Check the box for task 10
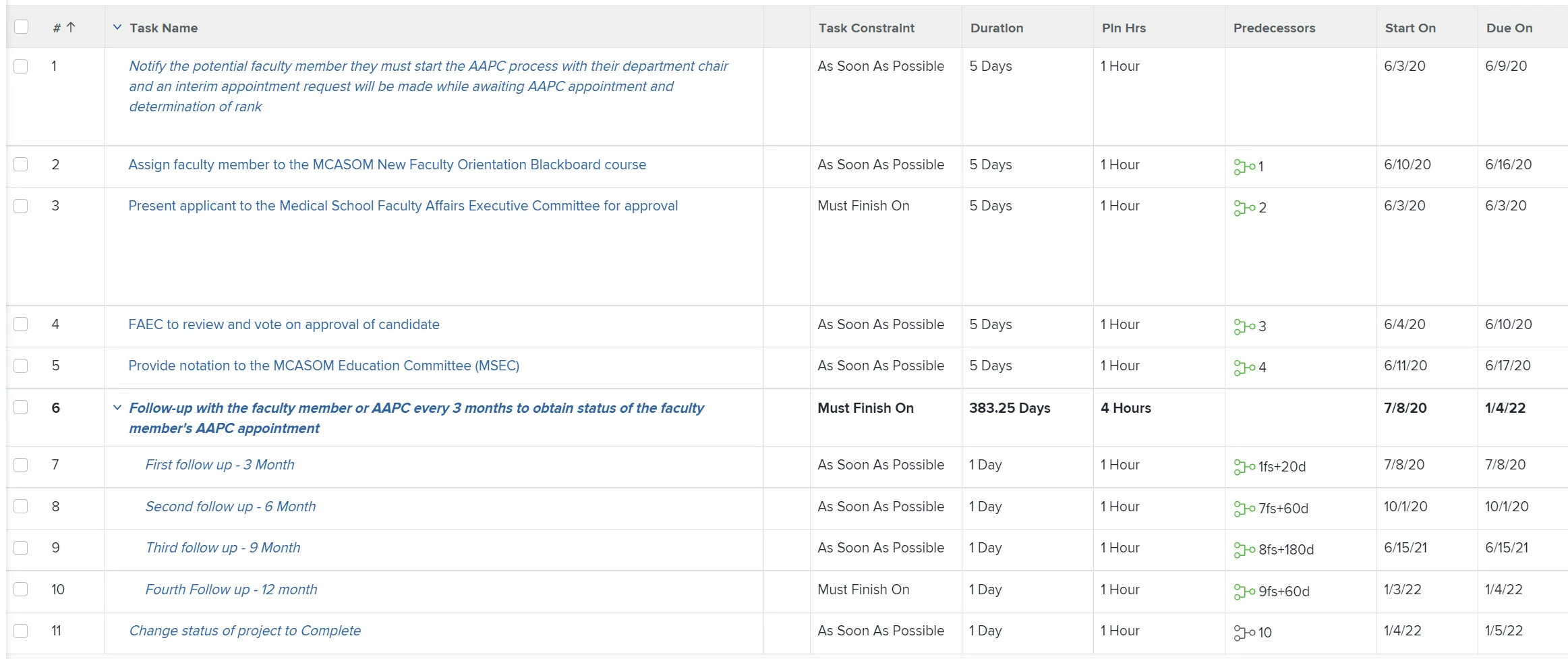1568x659 pixels. point(21,590)
